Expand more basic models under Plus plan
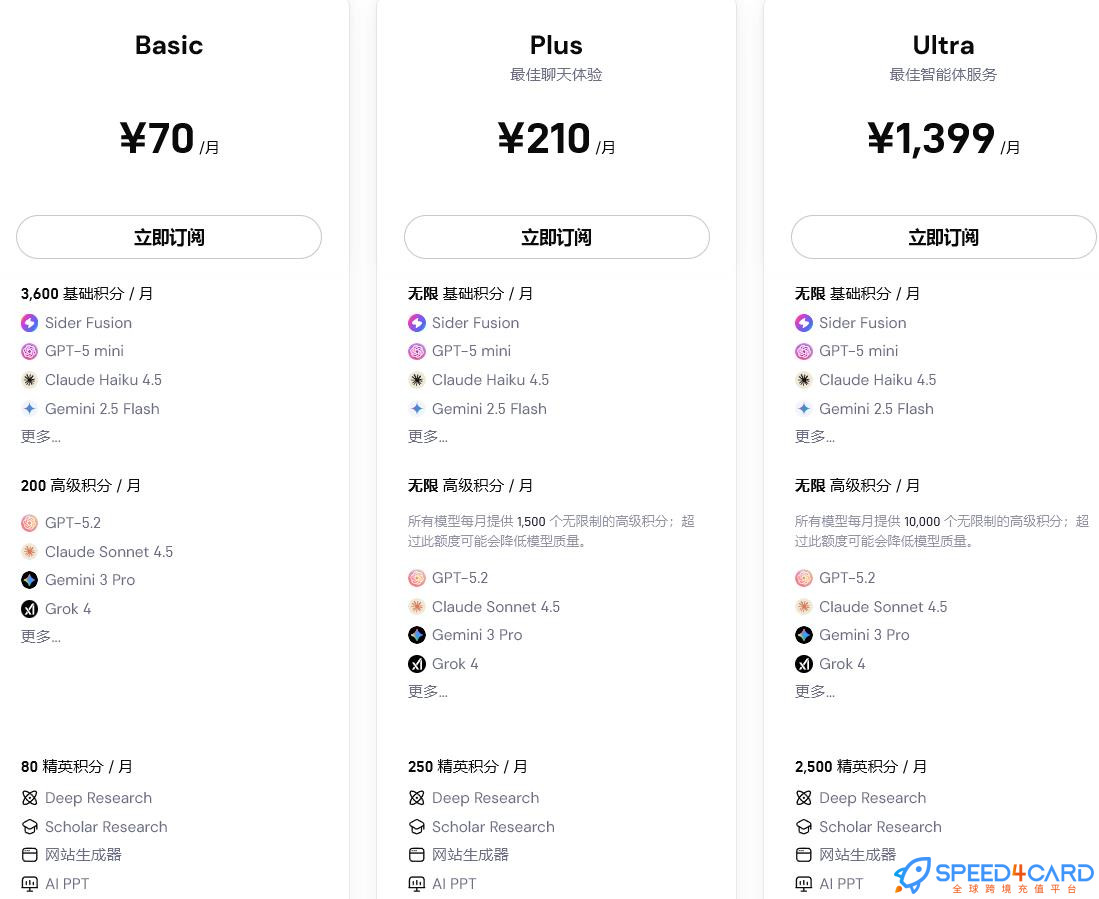1099x899 pixels. [428, 436]
